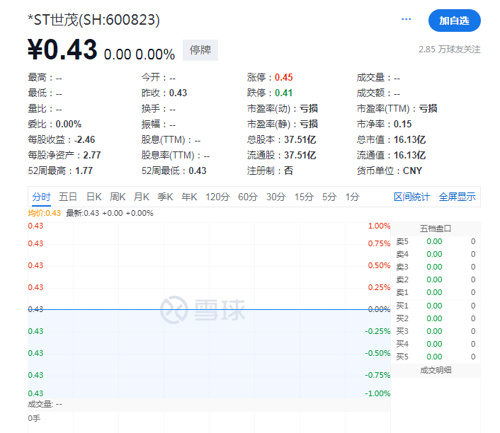Click the 涨停 value 0.45
Screen dimensions: 500x433
point(284,78)
